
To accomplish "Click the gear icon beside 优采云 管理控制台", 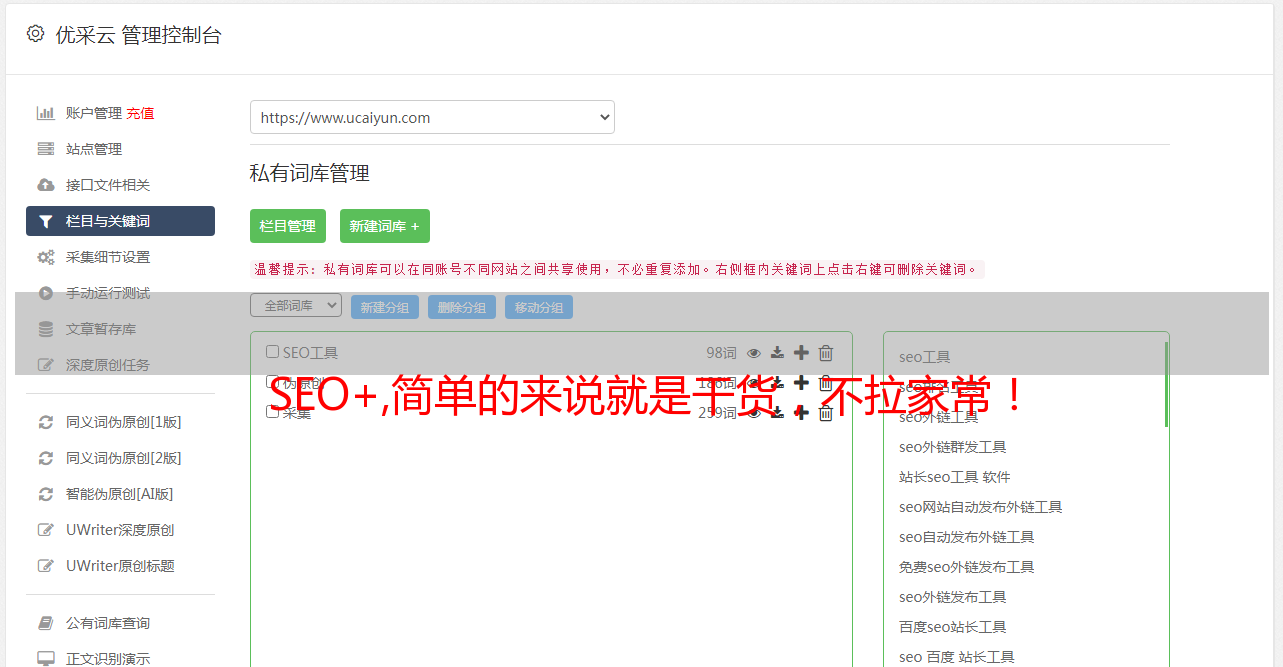I will click(35, 33).
